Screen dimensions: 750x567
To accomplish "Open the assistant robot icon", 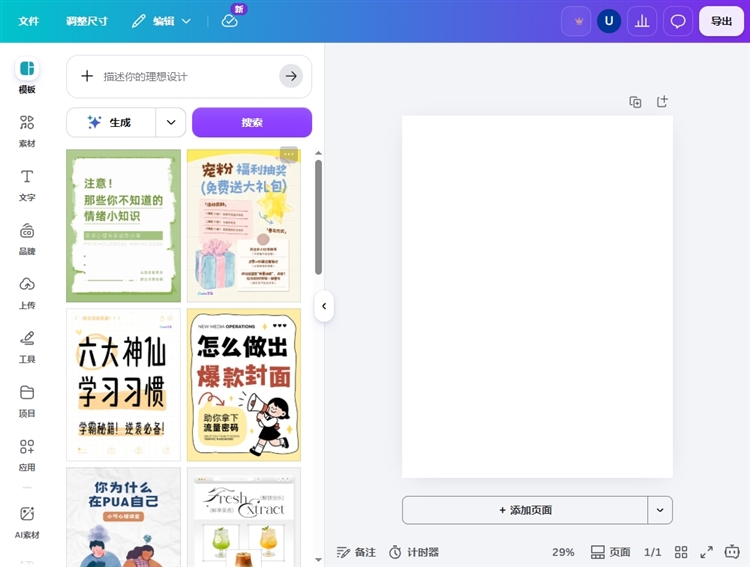I will click(732, 552).
